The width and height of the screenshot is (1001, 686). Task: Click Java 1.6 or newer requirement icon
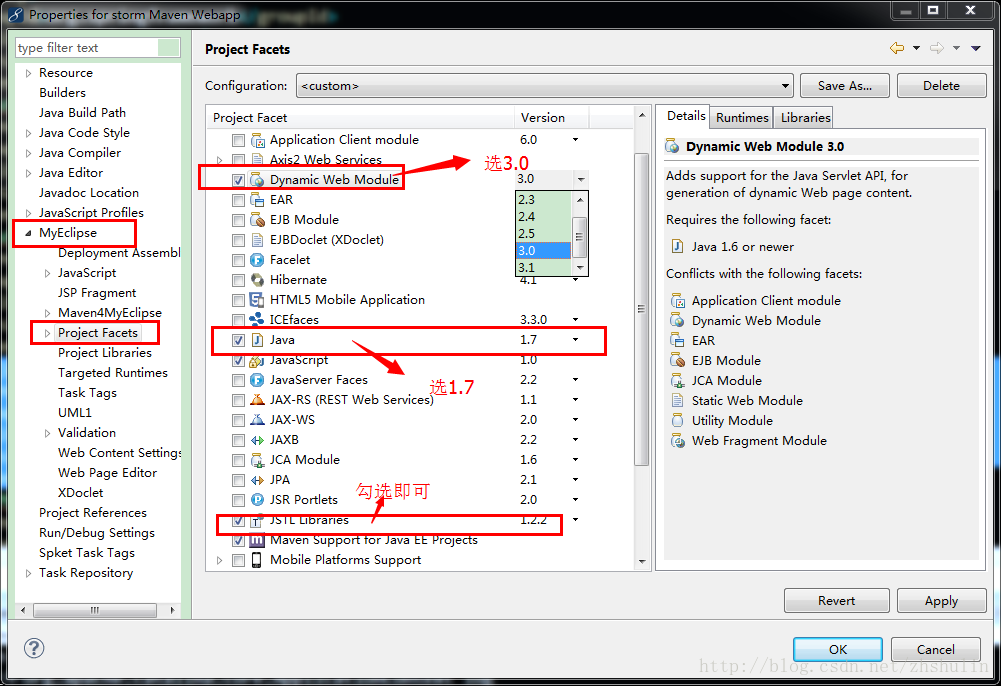[x=677, y=246]
